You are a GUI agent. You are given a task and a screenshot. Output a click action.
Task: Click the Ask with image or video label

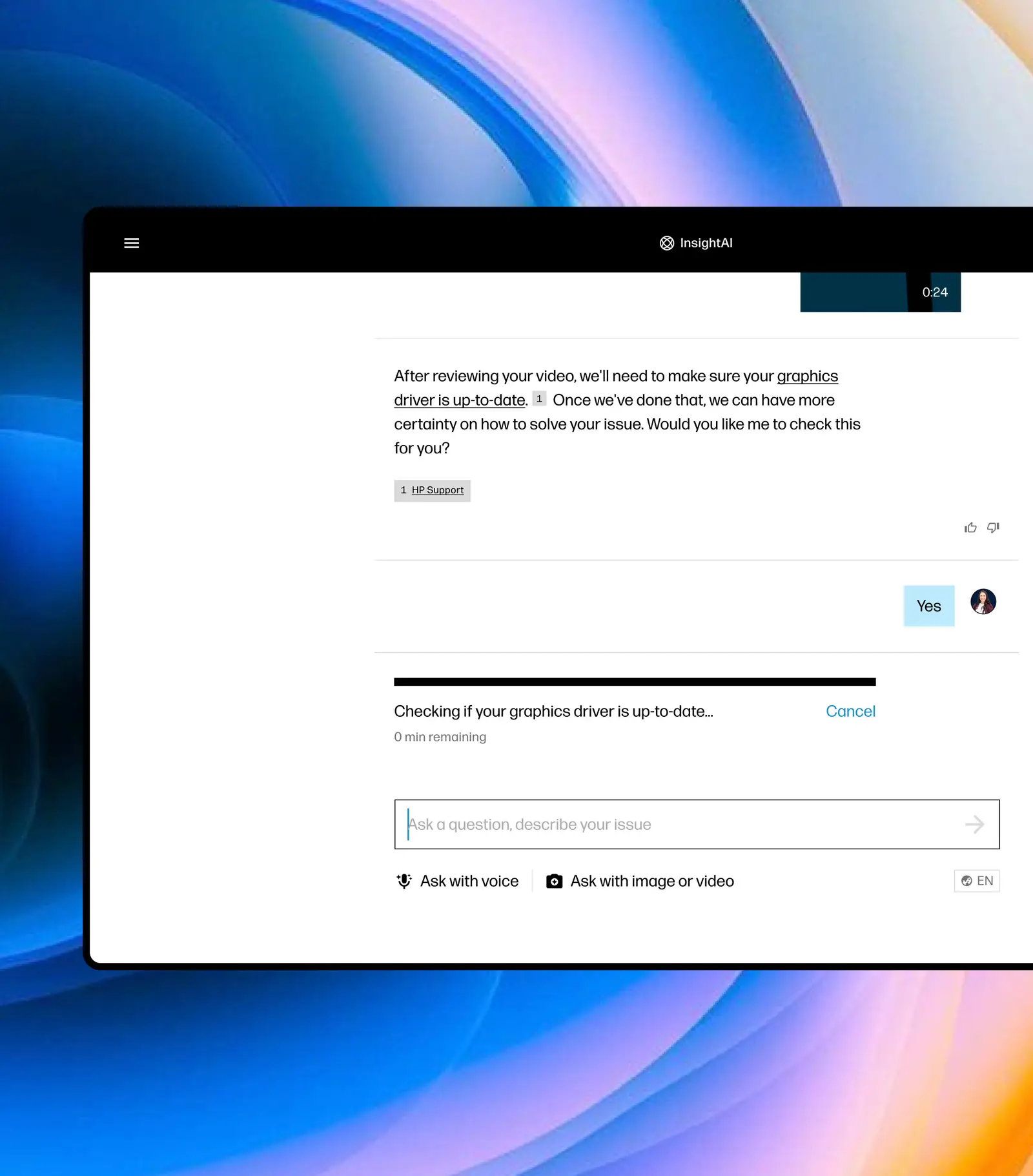pos(652,881)
